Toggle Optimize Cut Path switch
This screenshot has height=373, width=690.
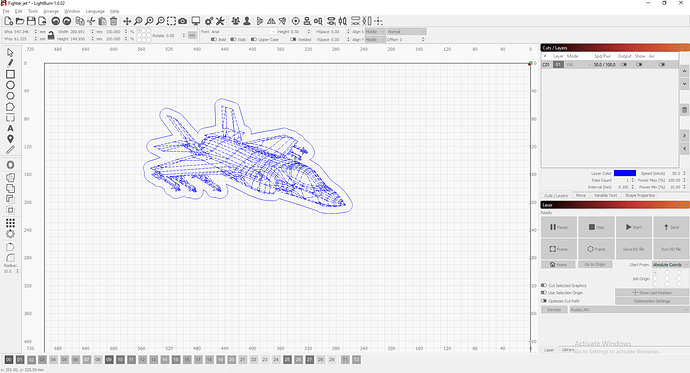(x=544, y=301)
